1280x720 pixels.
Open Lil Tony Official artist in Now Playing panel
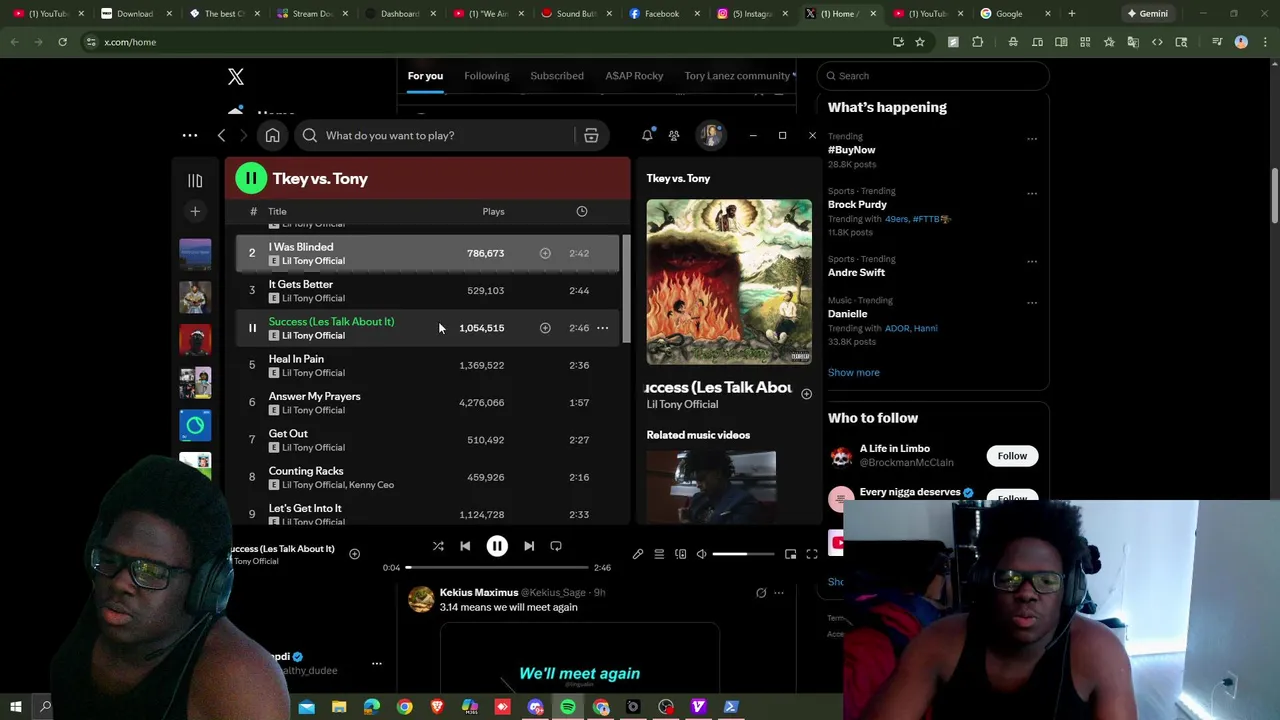coord(682,404)
